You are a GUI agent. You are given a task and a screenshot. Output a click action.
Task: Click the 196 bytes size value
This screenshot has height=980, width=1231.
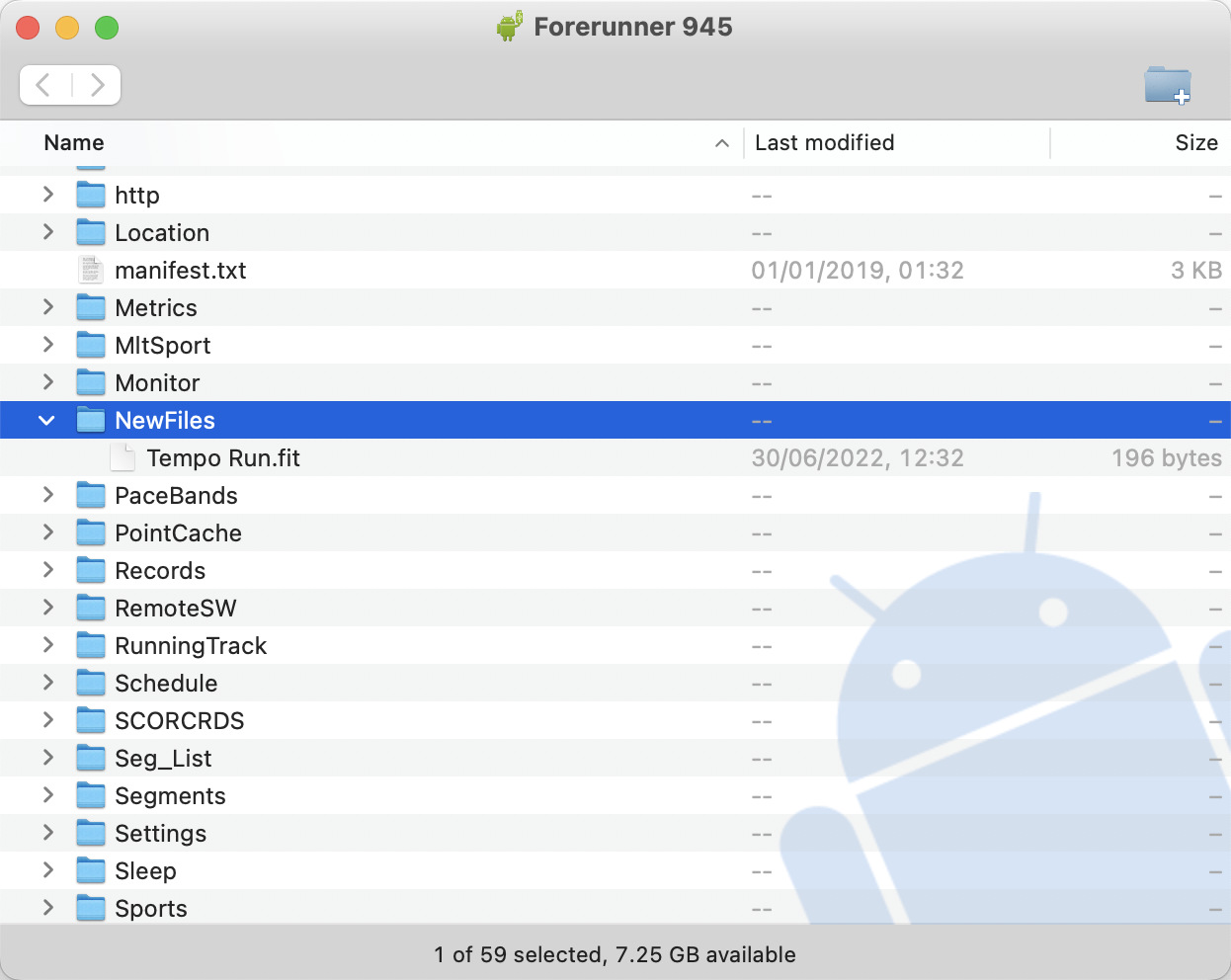pos(1167,457)
